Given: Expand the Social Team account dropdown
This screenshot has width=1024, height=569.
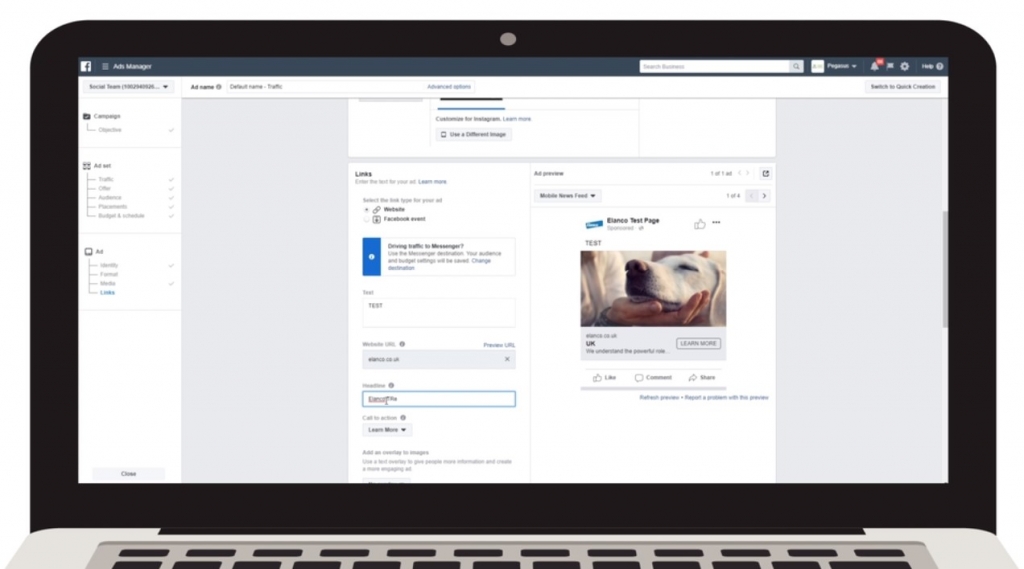Looking at the screenshot, I should (130, 87).
